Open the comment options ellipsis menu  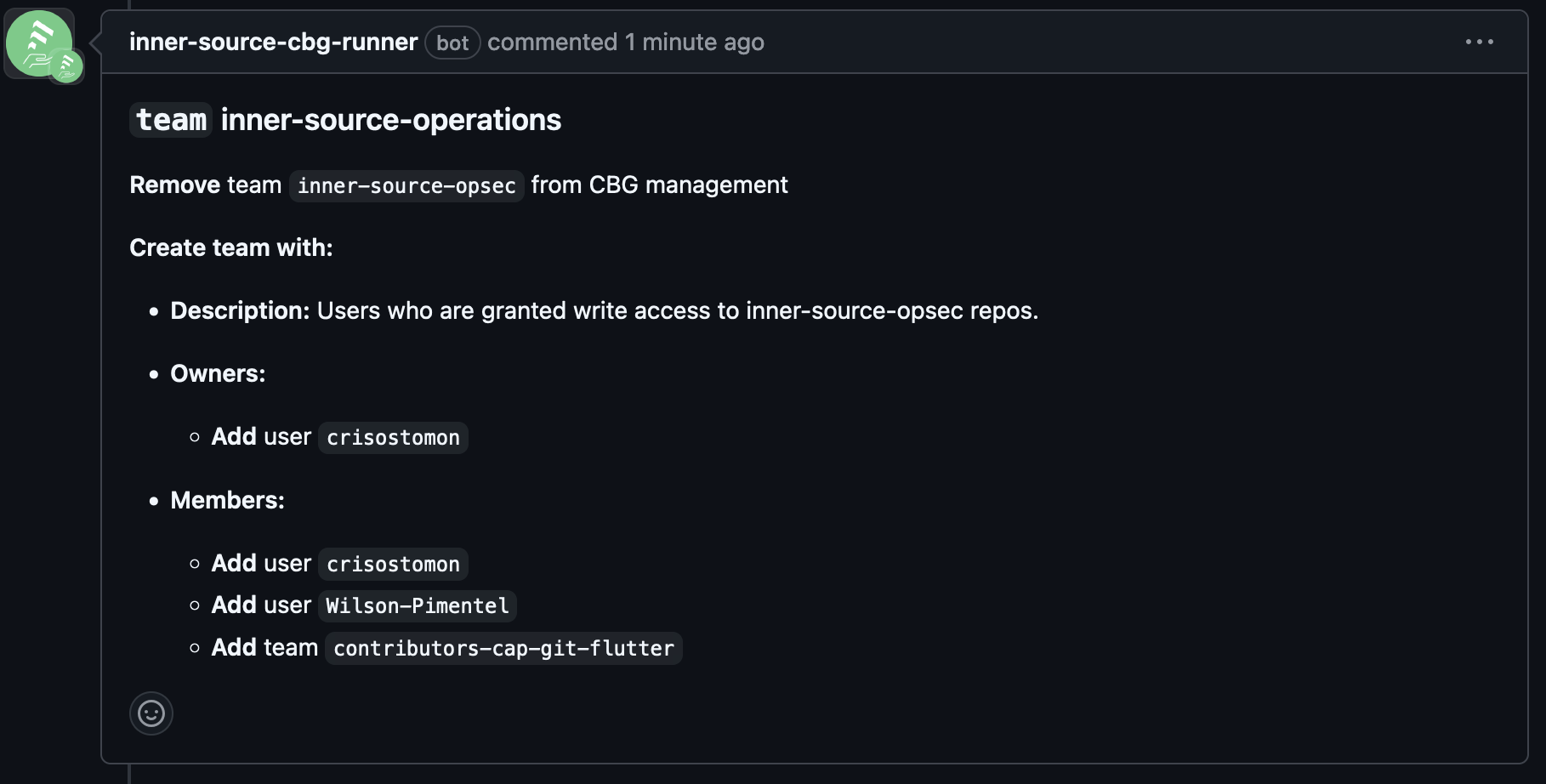click(1479, 42)
